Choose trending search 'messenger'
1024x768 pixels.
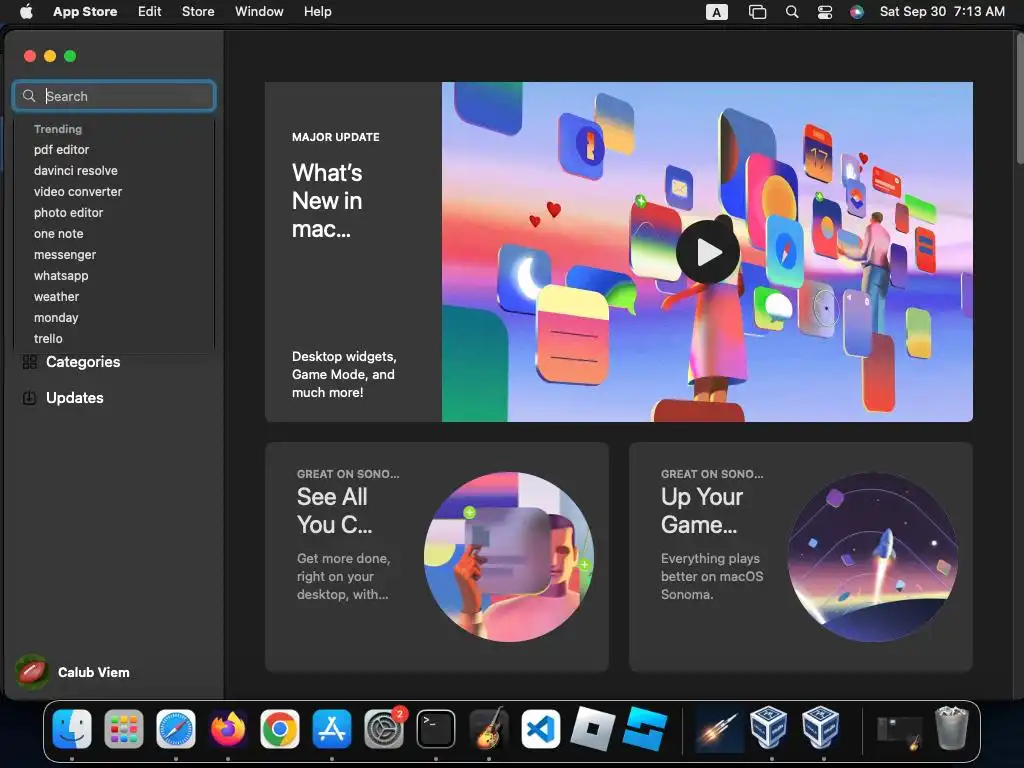coord(65,255)
